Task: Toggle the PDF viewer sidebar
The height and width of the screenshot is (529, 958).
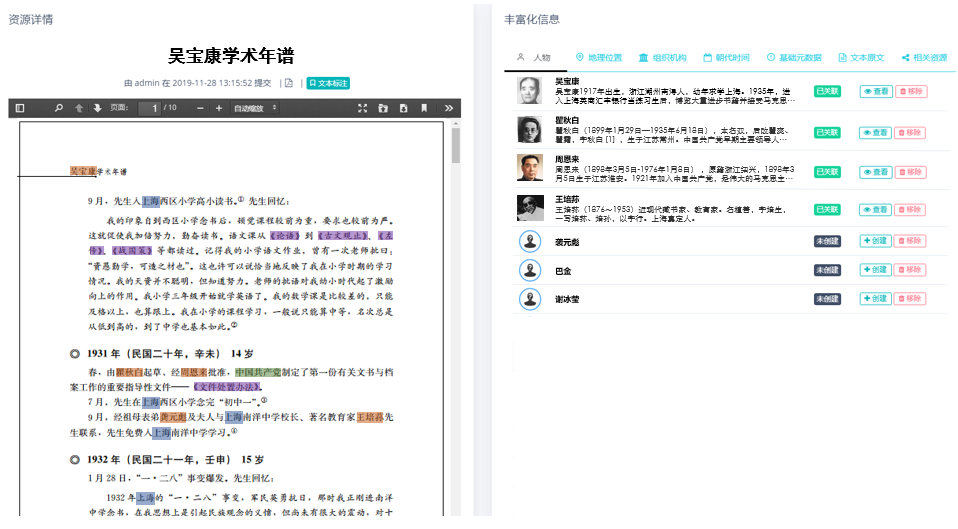Action: click(x=20, y=108)
